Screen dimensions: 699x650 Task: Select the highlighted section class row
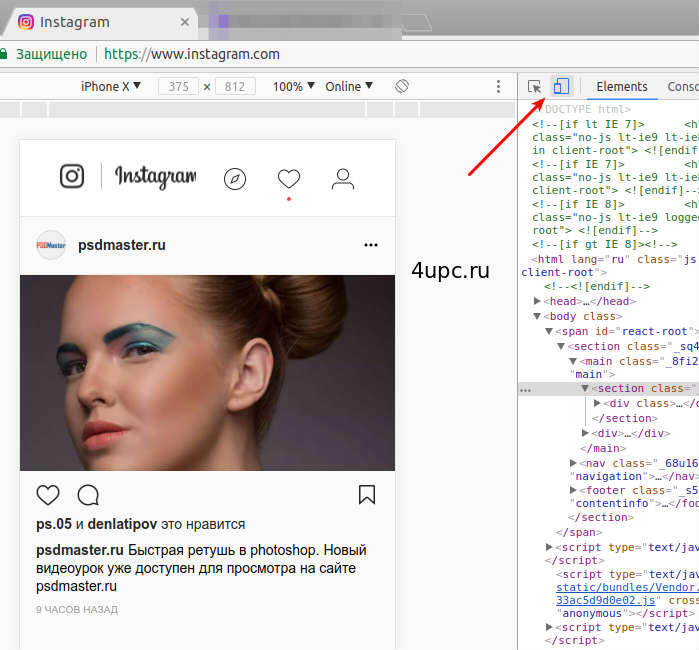[609, 388]
